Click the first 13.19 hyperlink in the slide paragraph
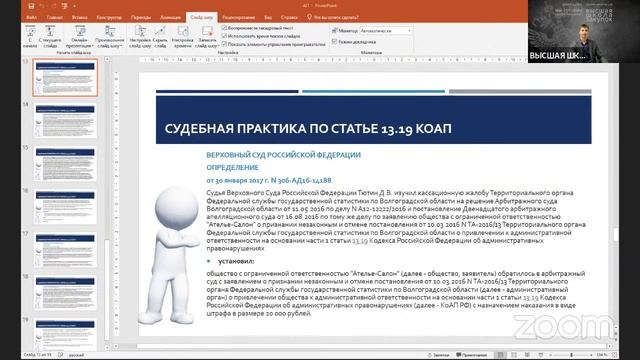640x360 pixels. (x=360, y=241)
